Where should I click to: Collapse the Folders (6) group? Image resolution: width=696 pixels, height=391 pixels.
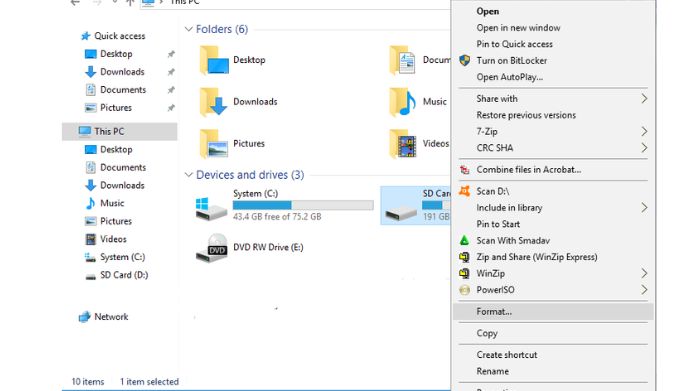click(189, 29)
